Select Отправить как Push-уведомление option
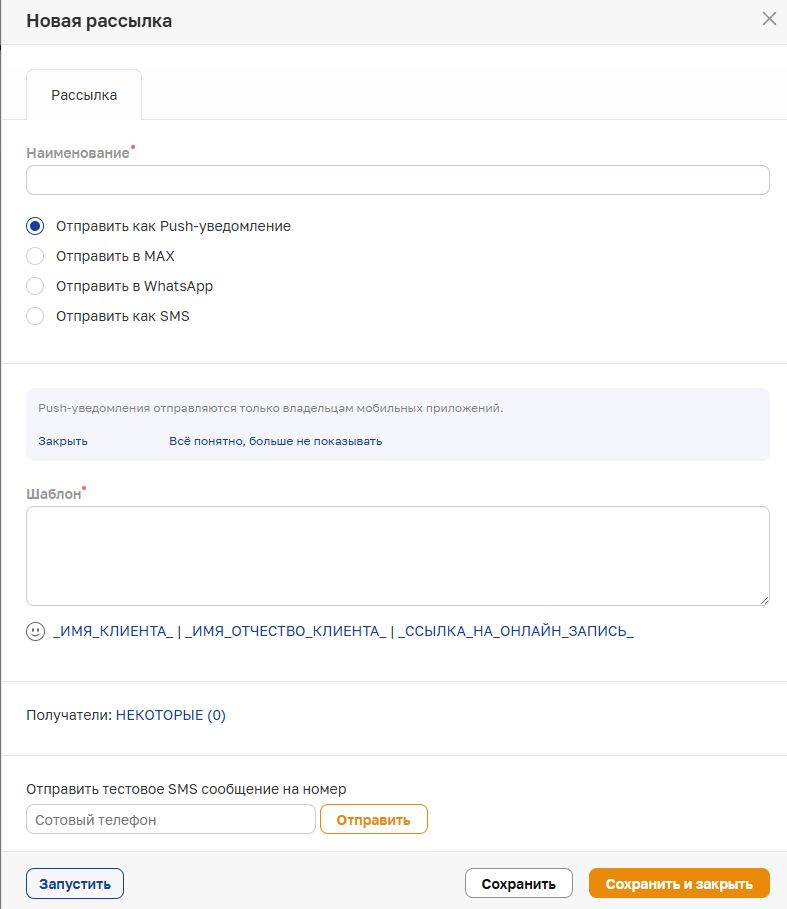 point(36,226)
